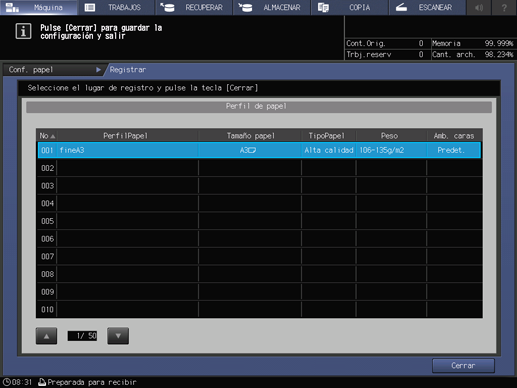The height and width of the screenshot is (388, 517).
Task: Click the Amb. caras column header
Action: [454, 136]
